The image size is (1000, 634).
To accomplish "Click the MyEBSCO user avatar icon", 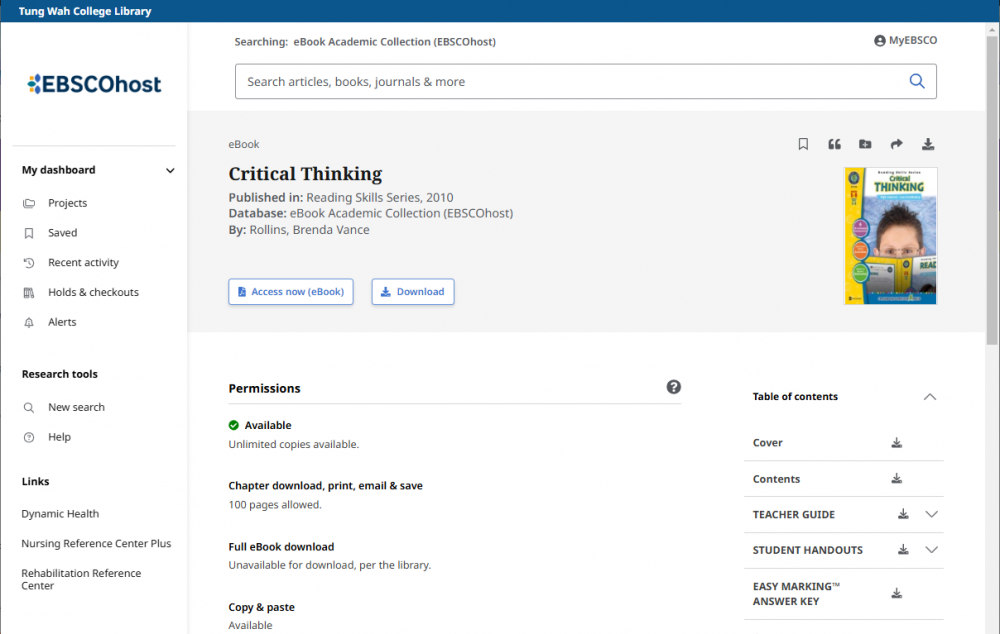I will [x=879, y=41].
